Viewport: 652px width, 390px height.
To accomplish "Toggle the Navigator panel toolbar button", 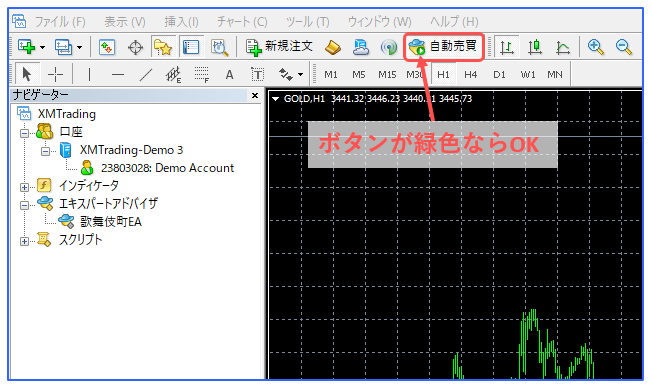I will point(163,47).
